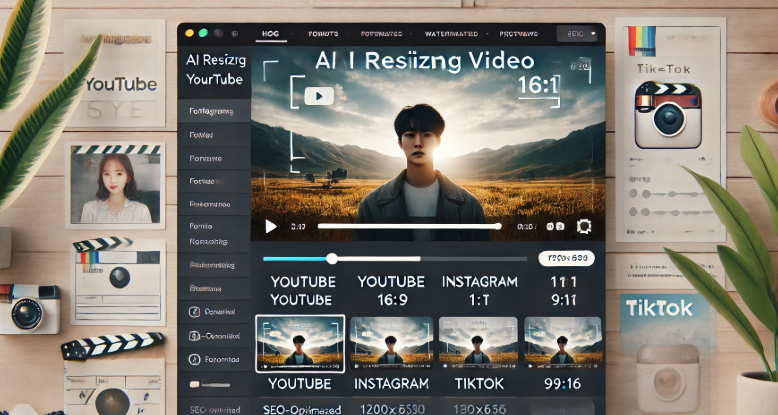778x415 pixels.
Task: Select the second sidebar item 'Fonder'
Action: click(x=214, y=135)
